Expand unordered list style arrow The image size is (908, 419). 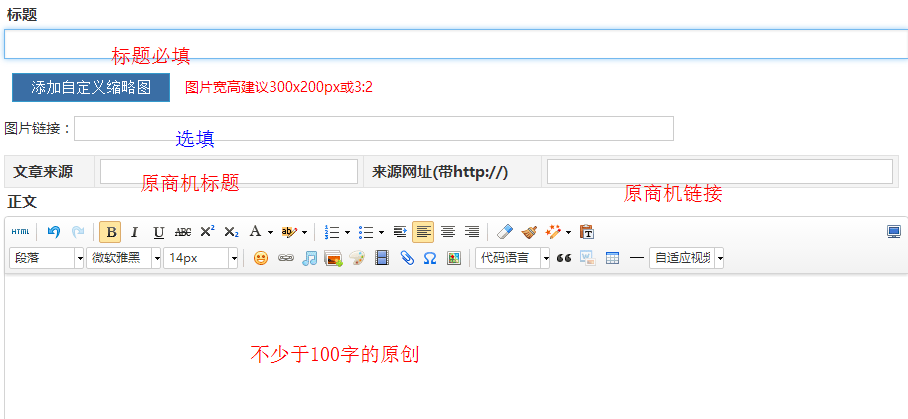pos(382,233)
